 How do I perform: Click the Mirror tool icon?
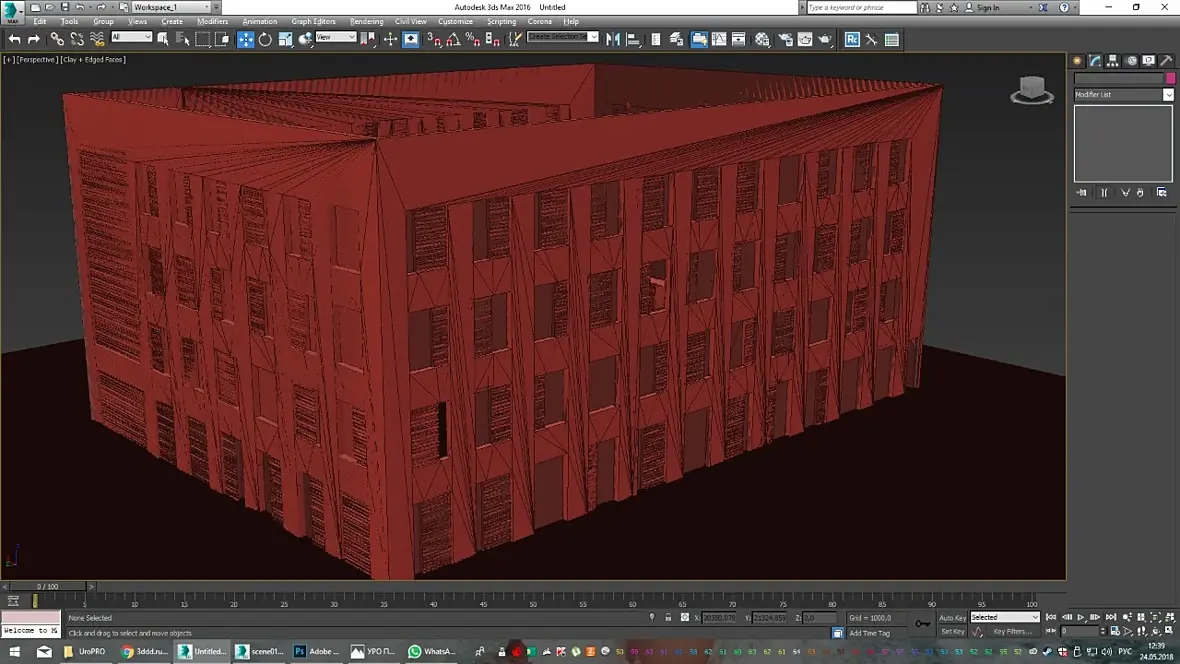[613, 39]
